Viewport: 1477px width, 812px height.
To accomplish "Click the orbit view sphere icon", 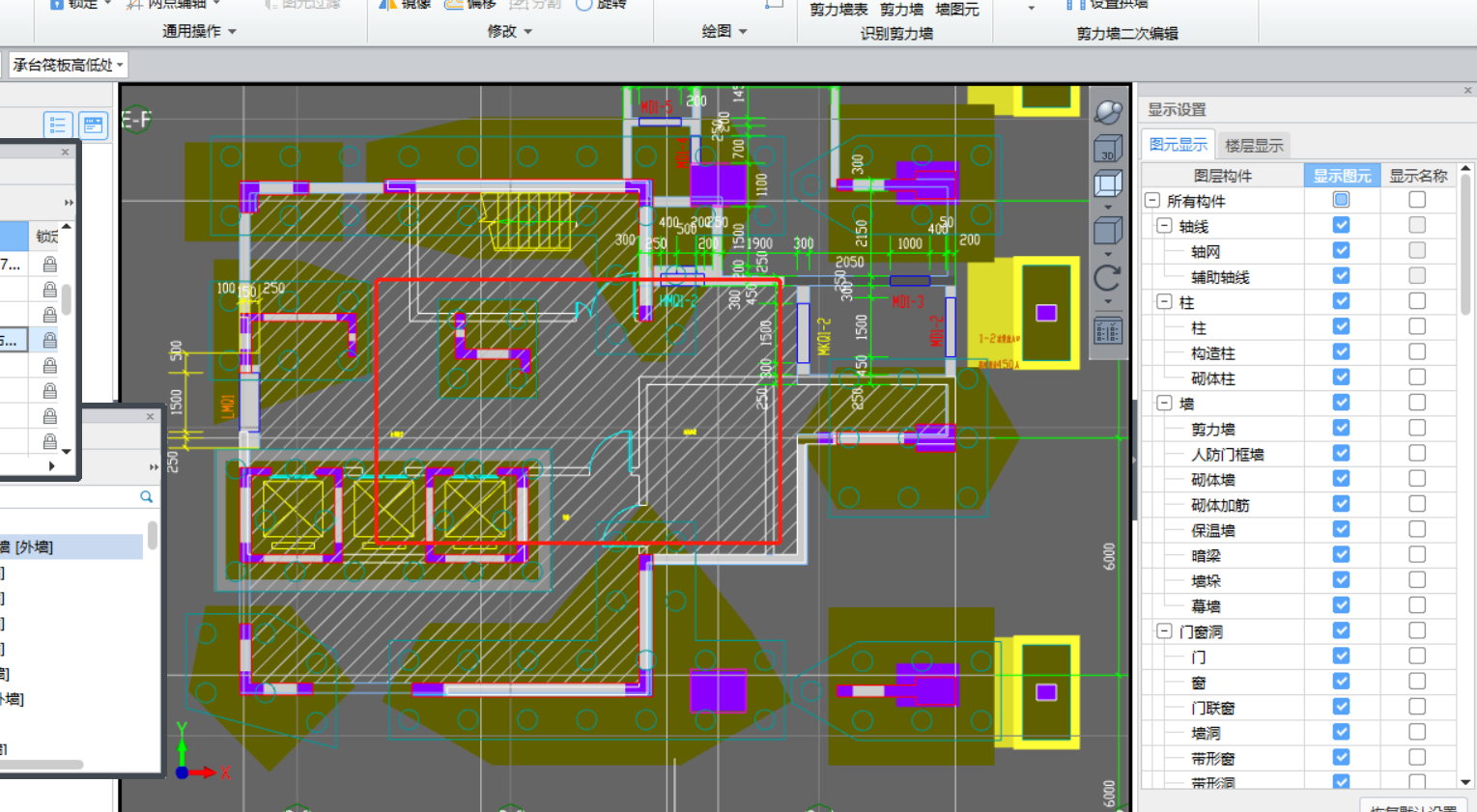I will click(x=1108, y=112).
